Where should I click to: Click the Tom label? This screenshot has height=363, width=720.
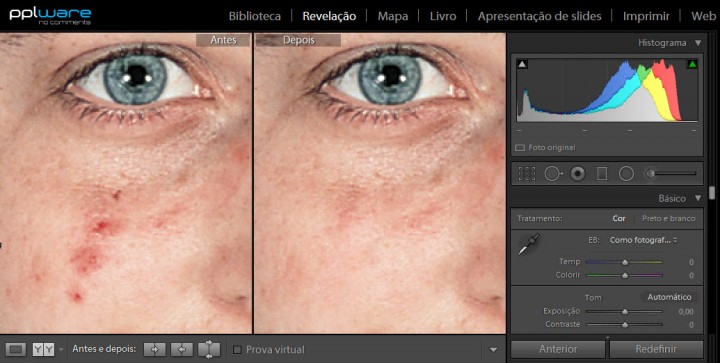(x=593, y=297)
